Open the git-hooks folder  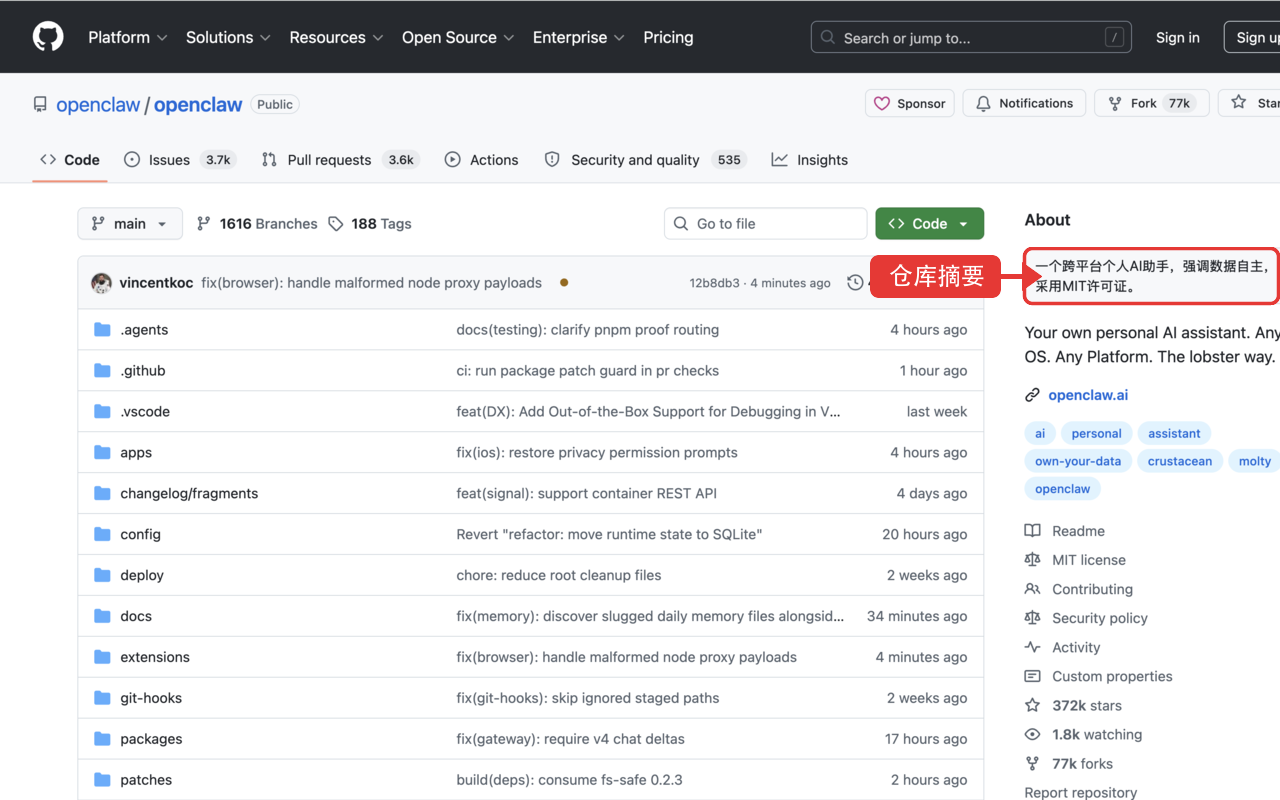151,698
